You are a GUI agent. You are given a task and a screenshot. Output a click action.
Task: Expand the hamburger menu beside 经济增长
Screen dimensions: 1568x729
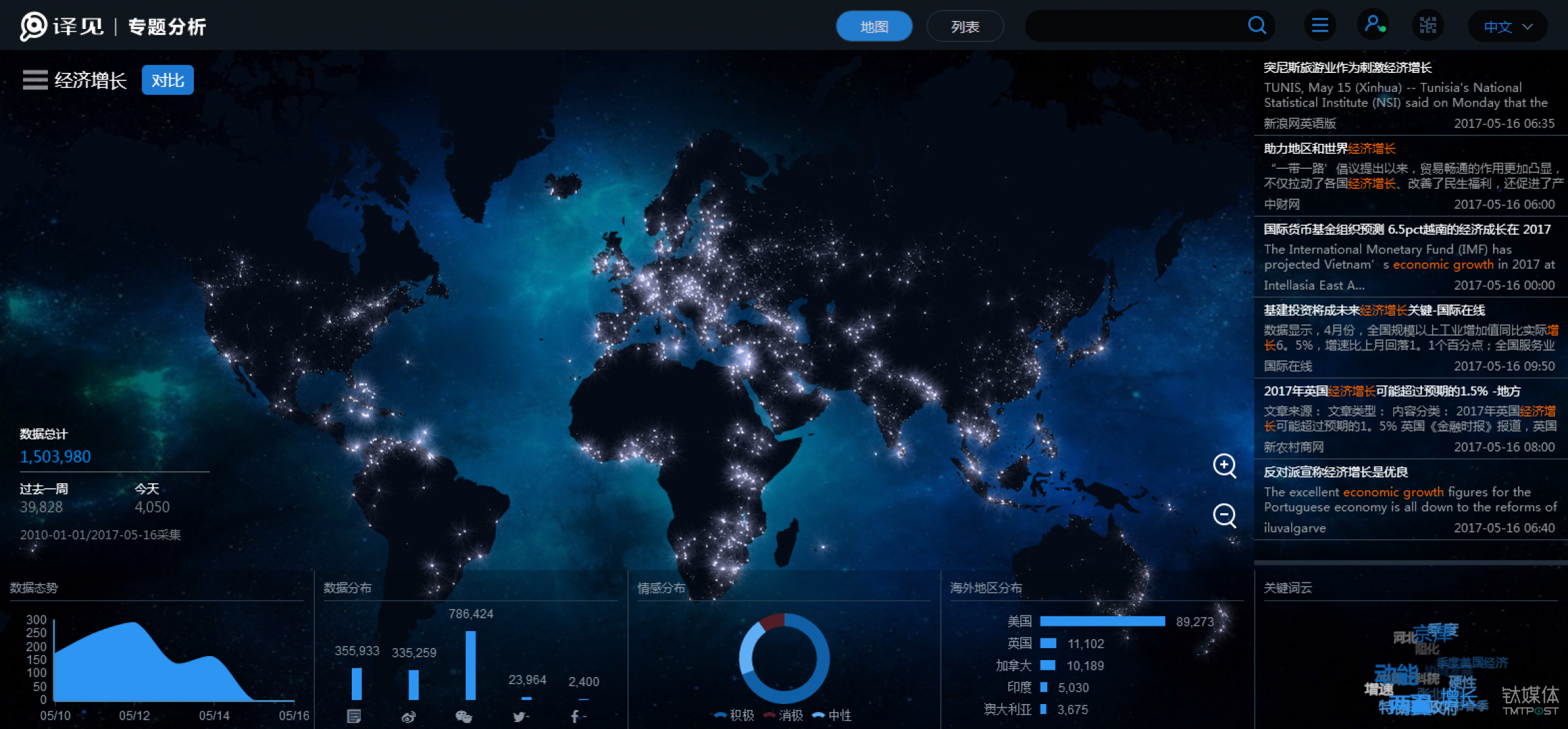35,80
